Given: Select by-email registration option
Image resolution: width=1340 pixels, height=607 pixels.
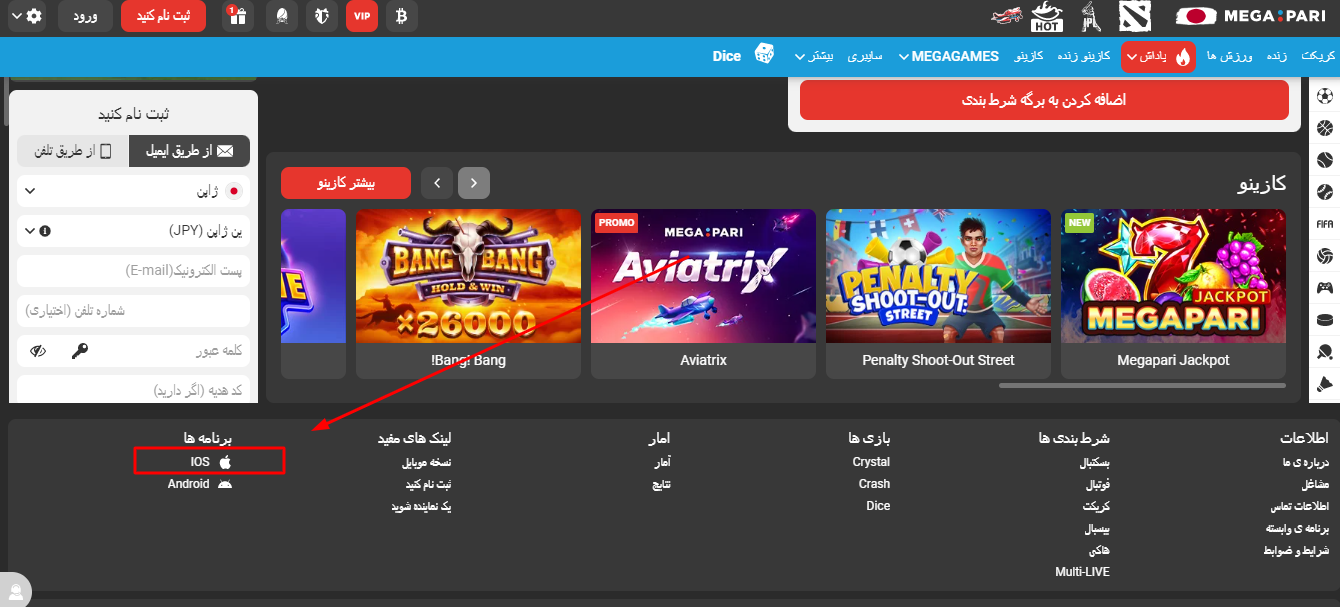Looking at the screenshot, I should (x=191, y=151).
